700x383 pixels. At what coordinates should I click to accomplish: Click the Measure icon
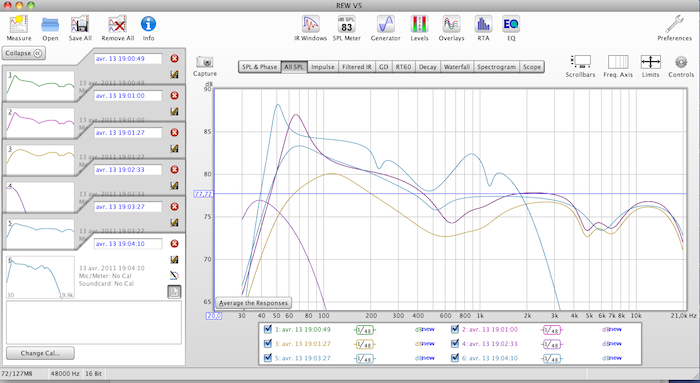pyautogui.click(x=19, y=24)
